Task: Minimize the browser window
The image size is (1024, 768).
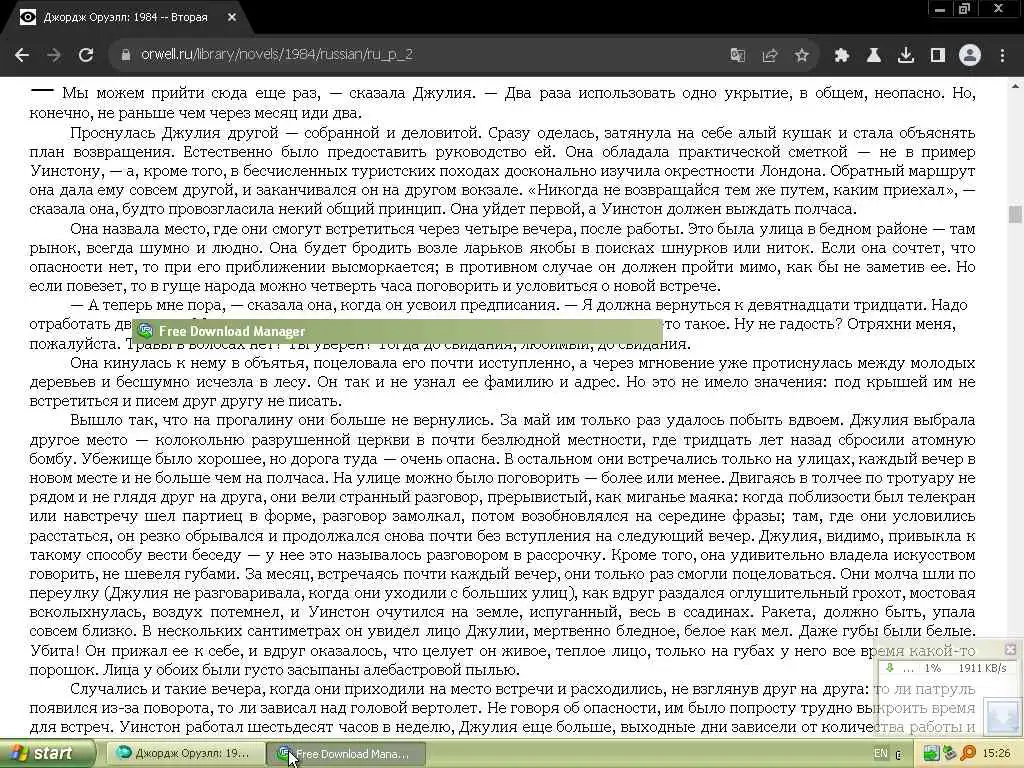Action: pos(940,9)
